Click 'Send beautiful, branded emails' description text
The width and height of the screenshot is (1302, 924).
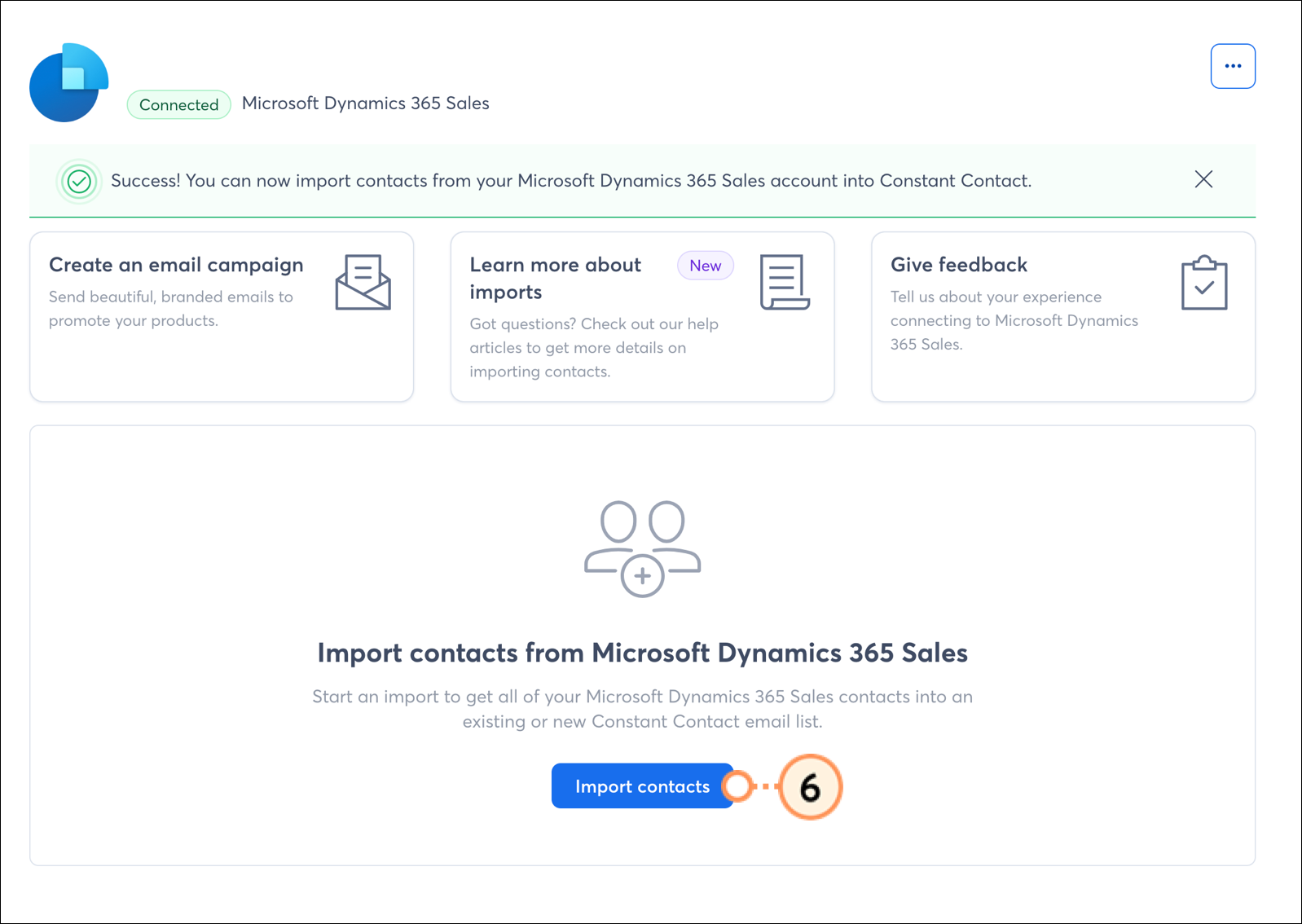[170, 309]
